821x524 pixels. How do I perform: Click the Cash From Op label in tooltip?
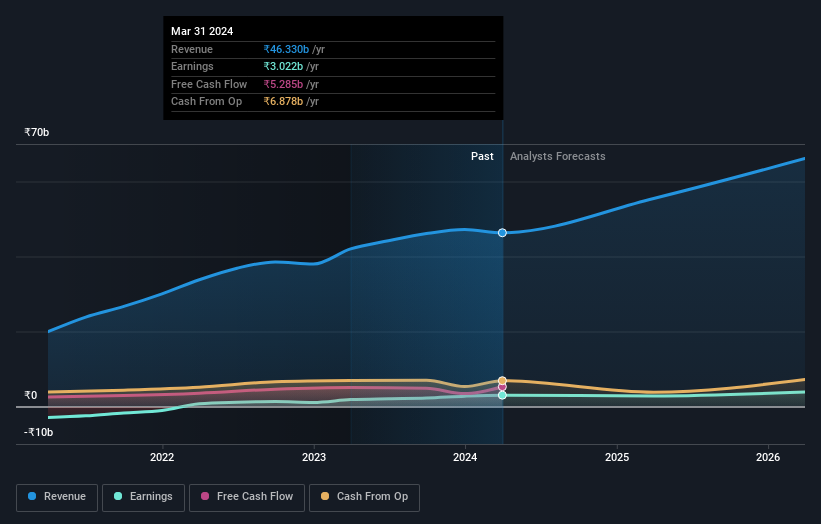(206, 102)
